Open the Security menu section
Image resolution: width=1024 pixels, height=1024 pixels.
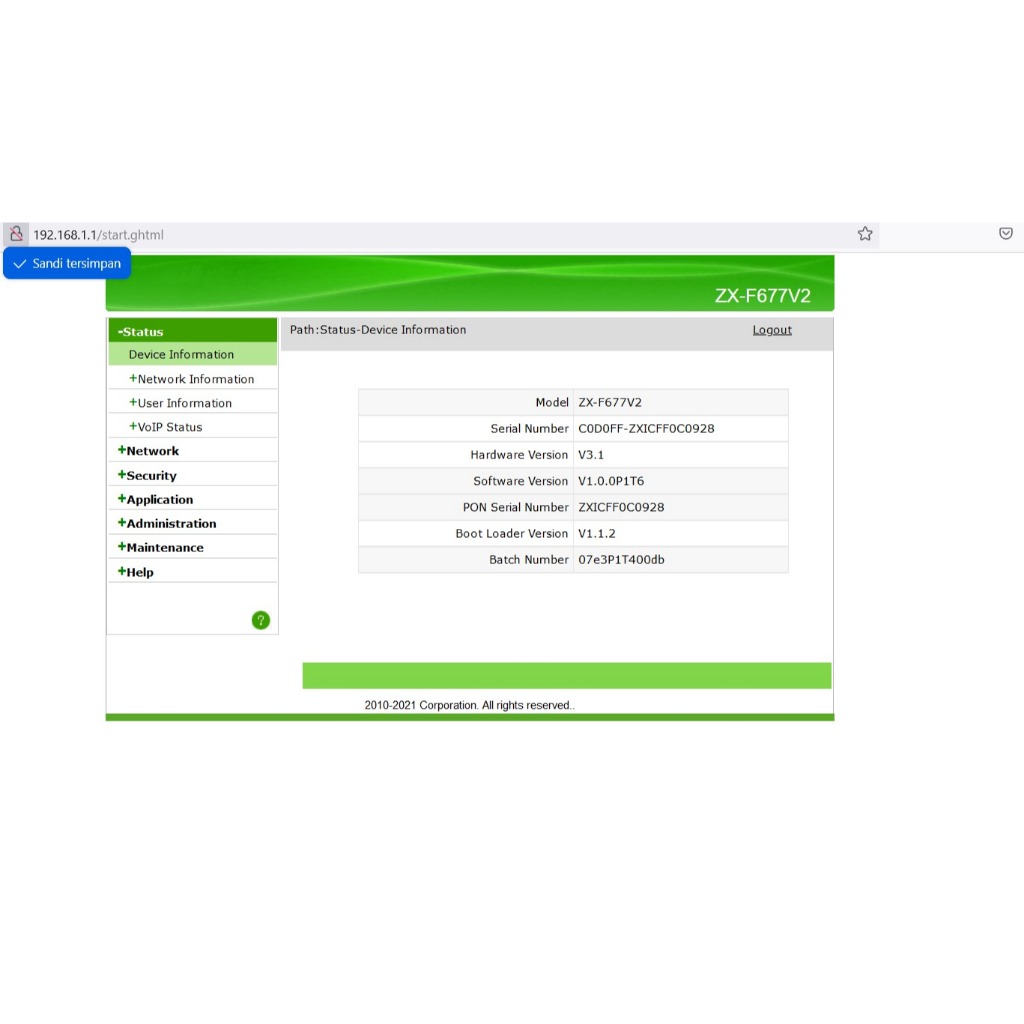tap(150, 476)
